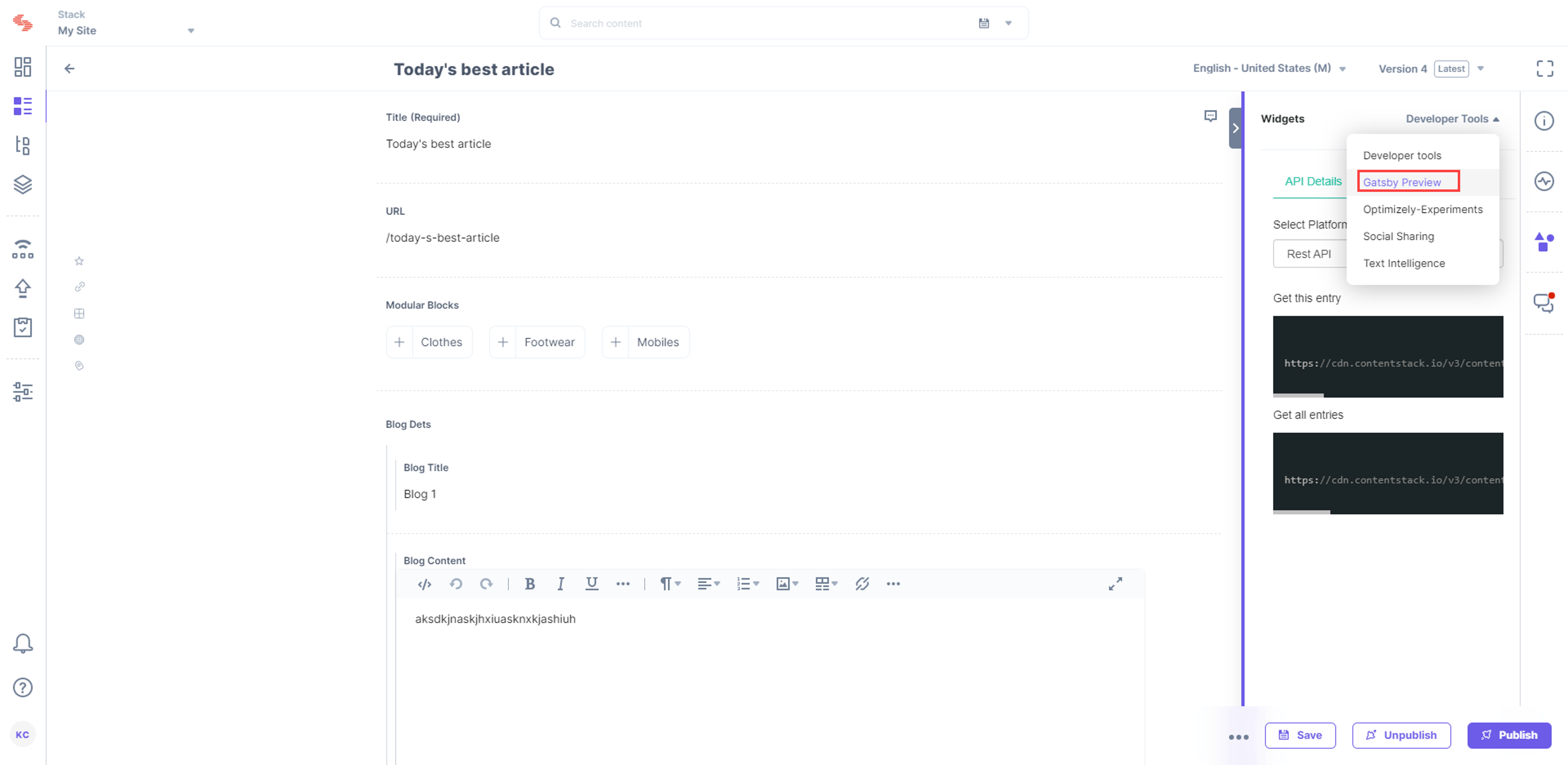
Task: Click the Publish button
Action: [x=1509, y=735]
